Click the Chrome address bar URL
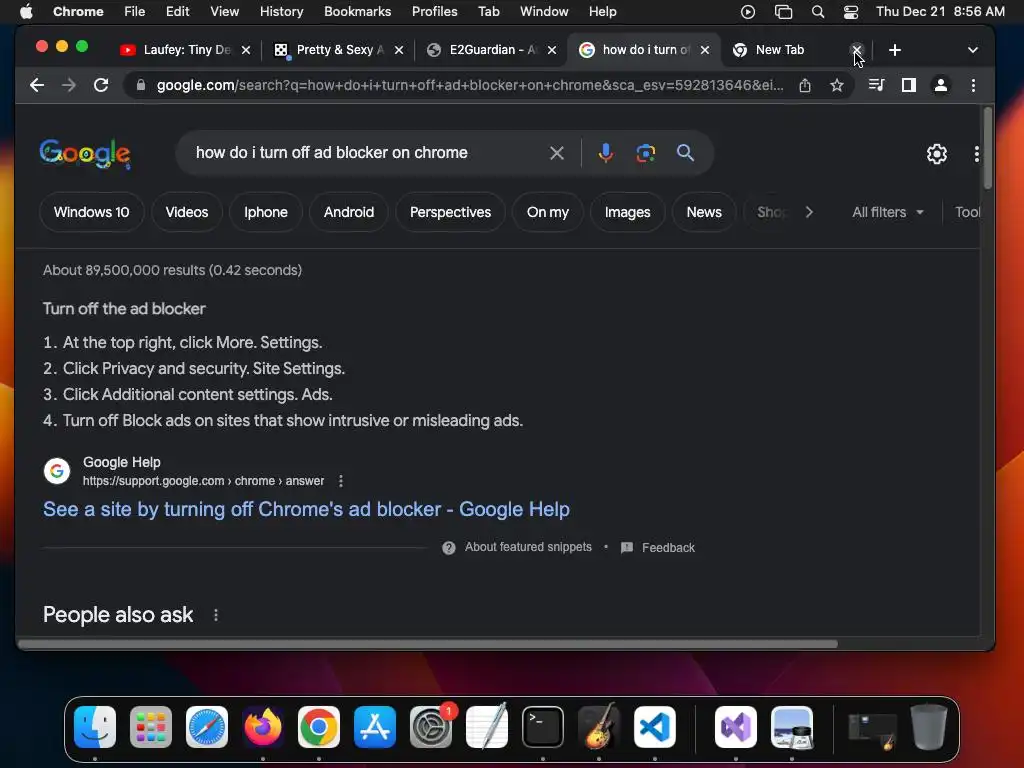This screenshot has width=1024, height=768. (470, 85)
